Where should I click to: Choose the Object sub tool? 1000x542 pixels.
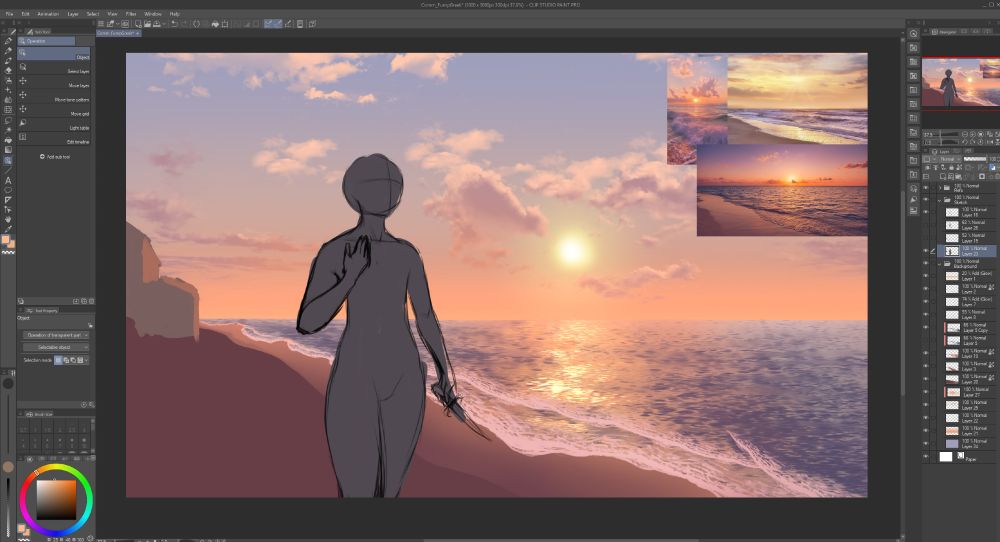(x=55, y=54)
